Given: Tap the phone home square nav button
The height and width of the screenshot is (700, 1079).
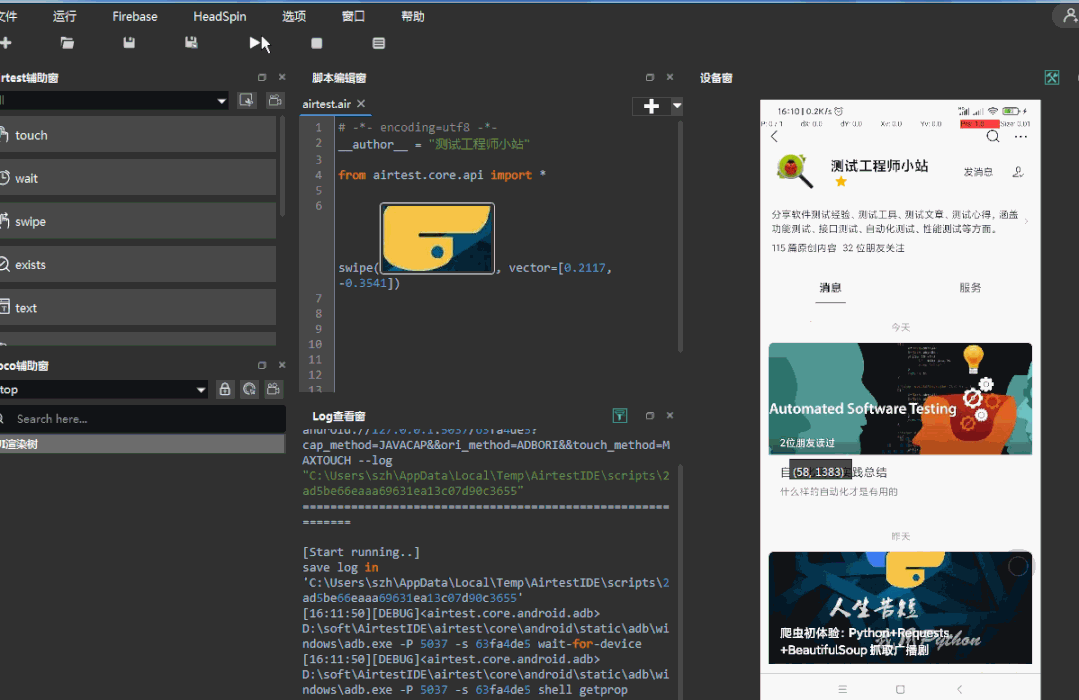Looking at the screenshot, I should coord(900,689).
